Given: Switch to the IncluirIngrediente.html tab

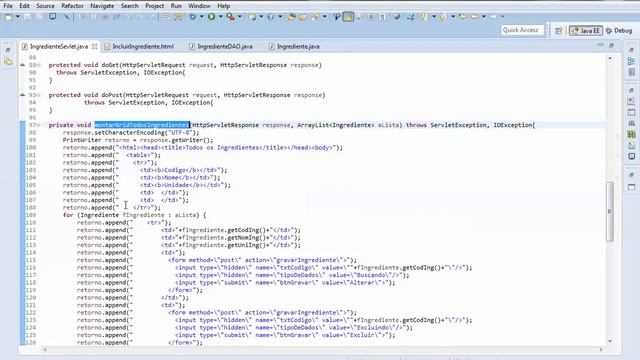Looking at the screenshot, I should (x=139, y=47).
